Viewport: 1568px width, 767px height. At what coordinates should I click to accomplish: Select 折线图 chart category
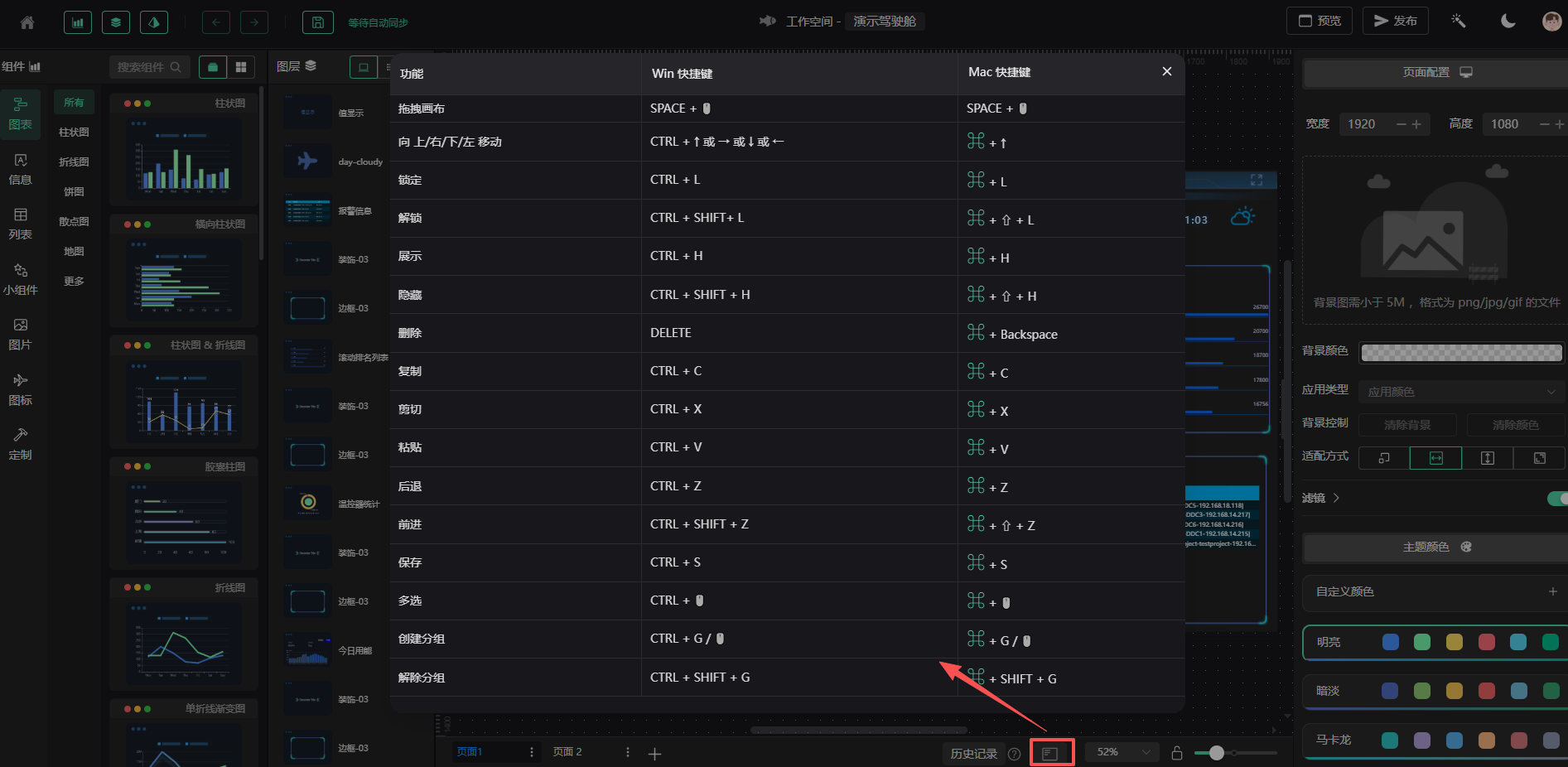click(74, 162)
